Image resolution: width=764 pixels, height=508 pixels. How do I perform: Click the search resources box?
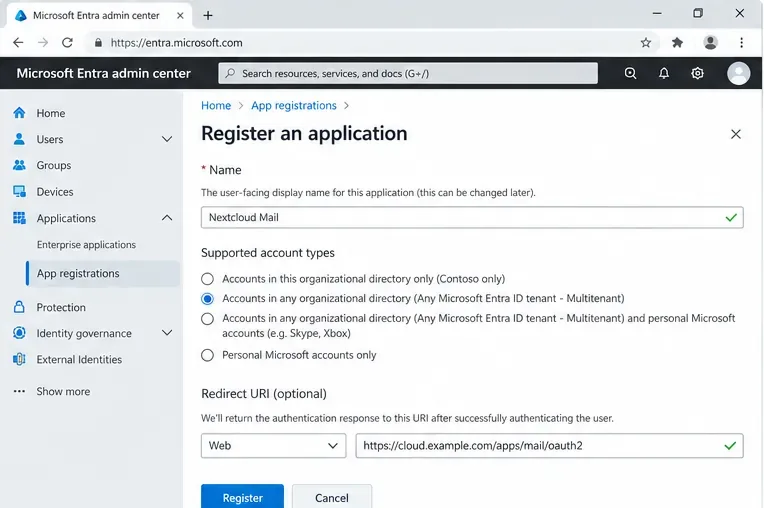[408, 73]
